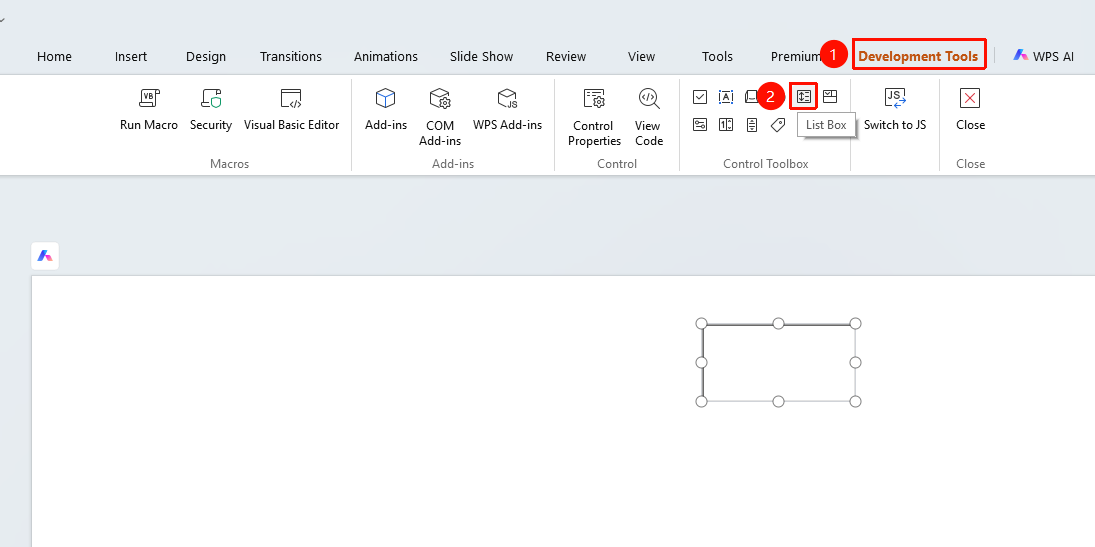Viewport: 1095px width, 547px height.
Task: Click the Control Toolbox group label
Action: pyautogui.click(x=765, y=163)
